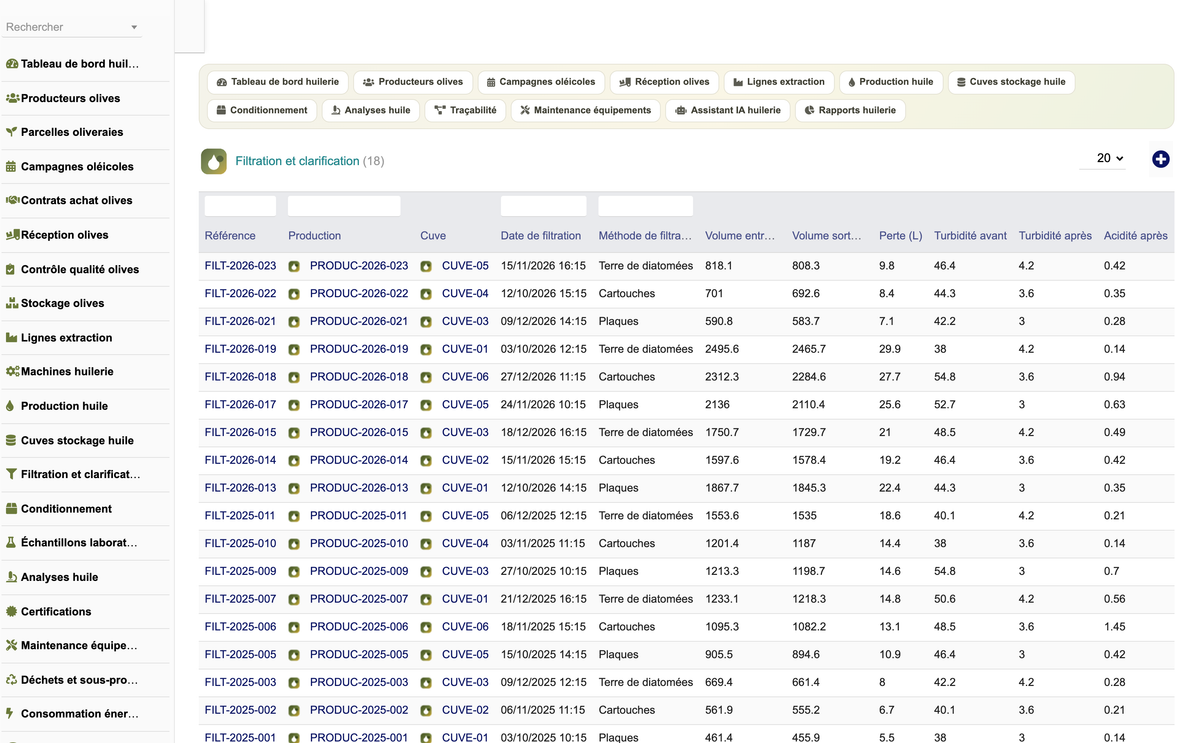Screen dimensions: 1200x743
Task: Open record FILT-2025-006
Action: tap(240, 627)
